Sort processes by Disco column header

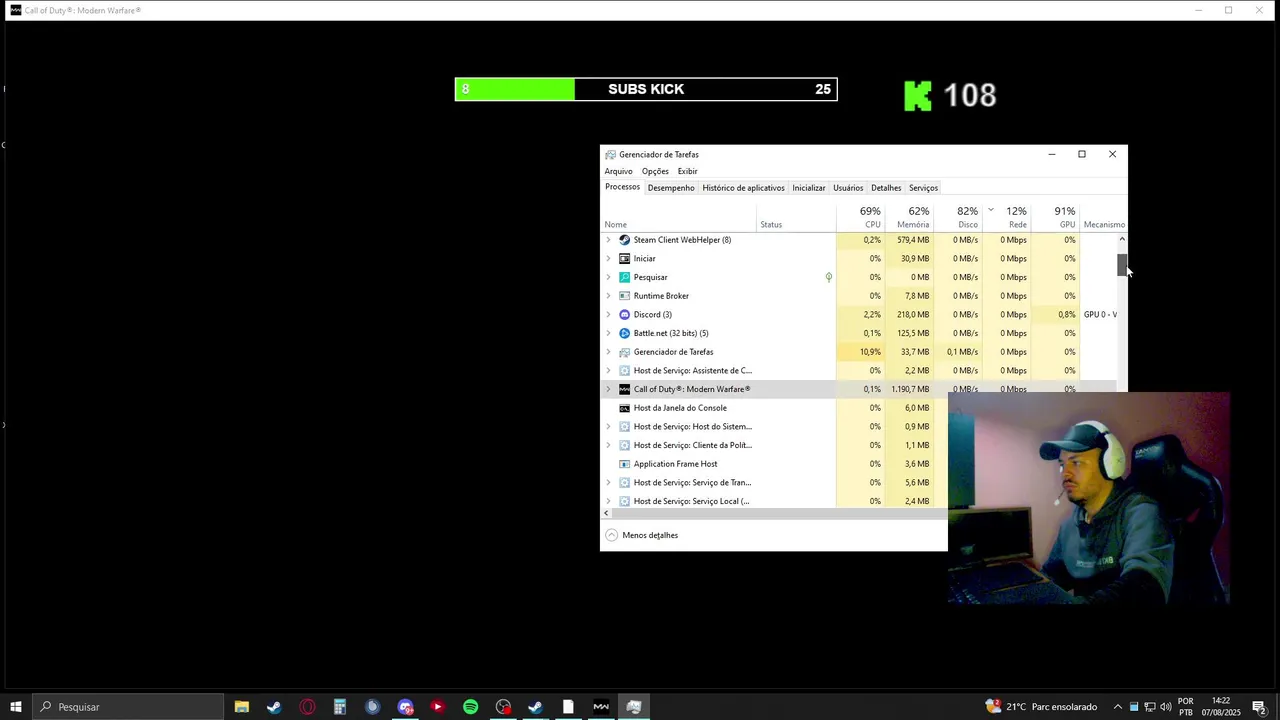[958, 217]
